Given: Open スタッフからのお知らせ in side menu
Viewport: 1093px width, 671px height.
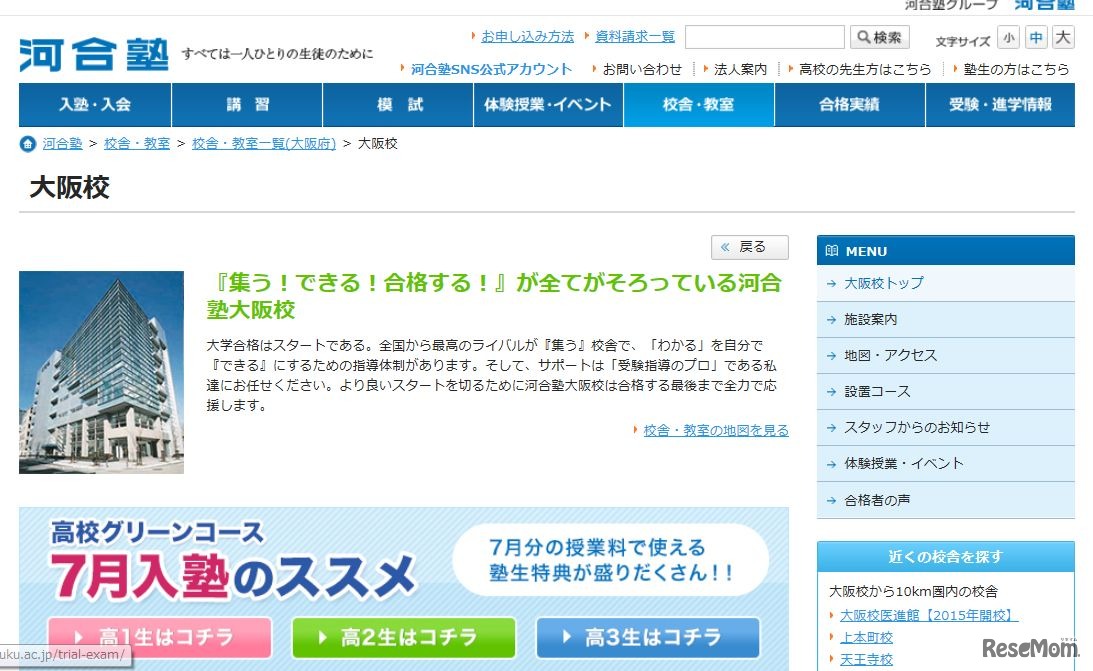Looking at the screenshot, I should pos(945,428).
